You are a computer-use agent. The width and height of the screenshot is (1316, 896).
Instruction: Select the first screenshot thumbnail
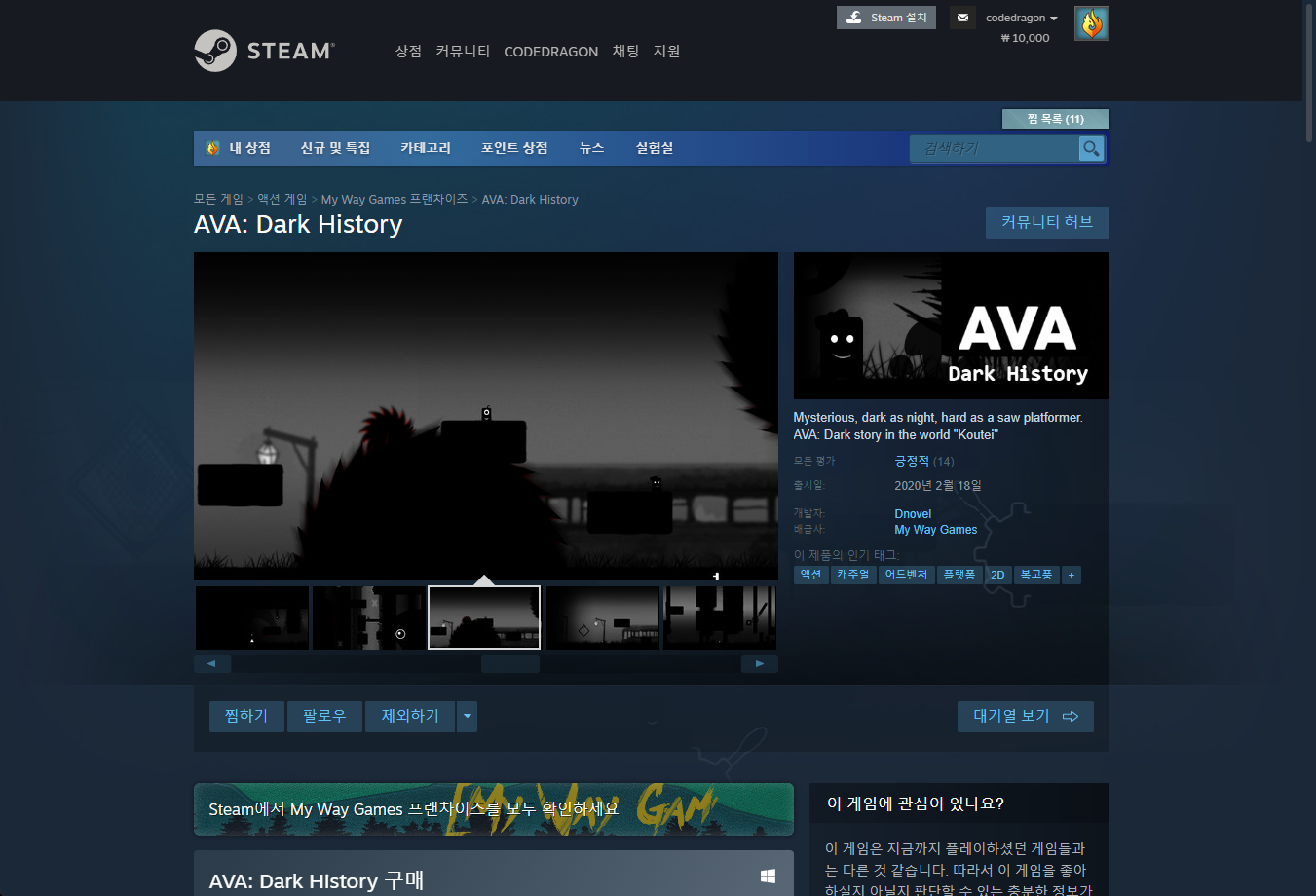click(252, 617)
